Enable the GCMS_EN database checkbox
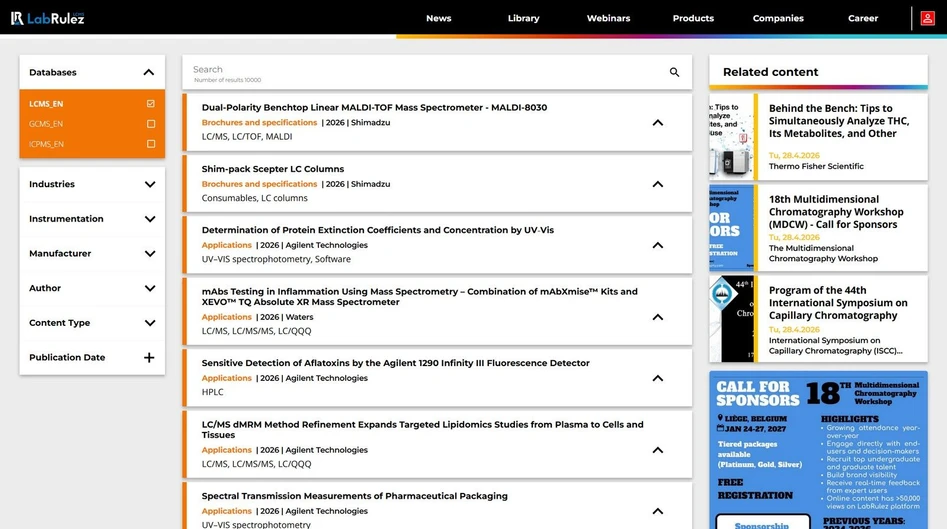 pos(151,124)
